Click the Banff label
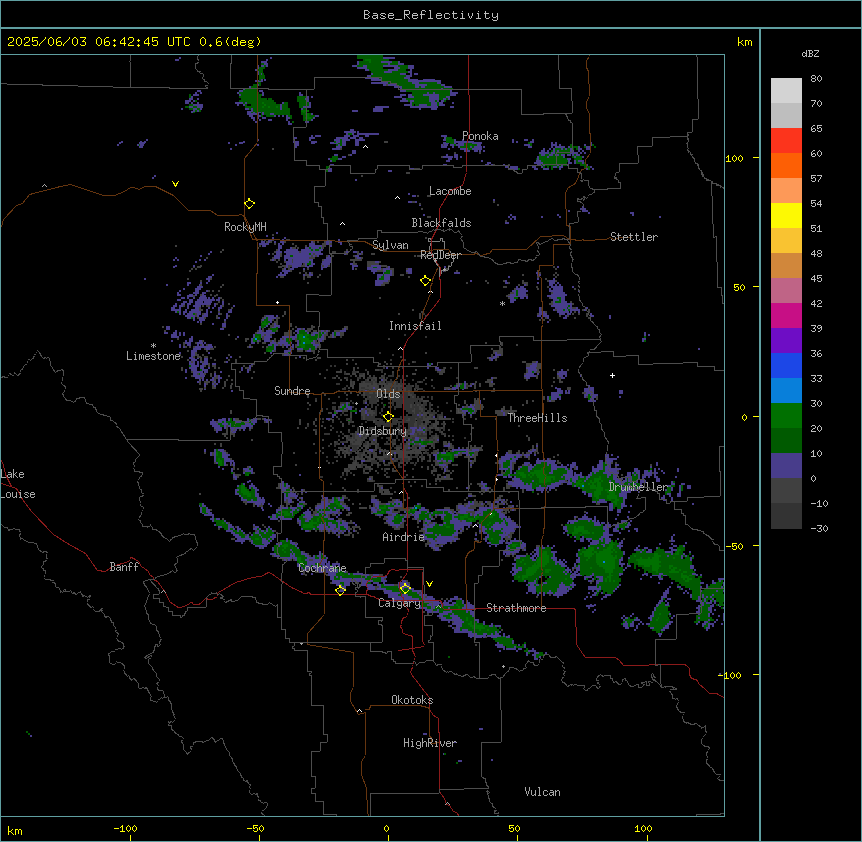The image size is (862, 842). click(124, 567)
